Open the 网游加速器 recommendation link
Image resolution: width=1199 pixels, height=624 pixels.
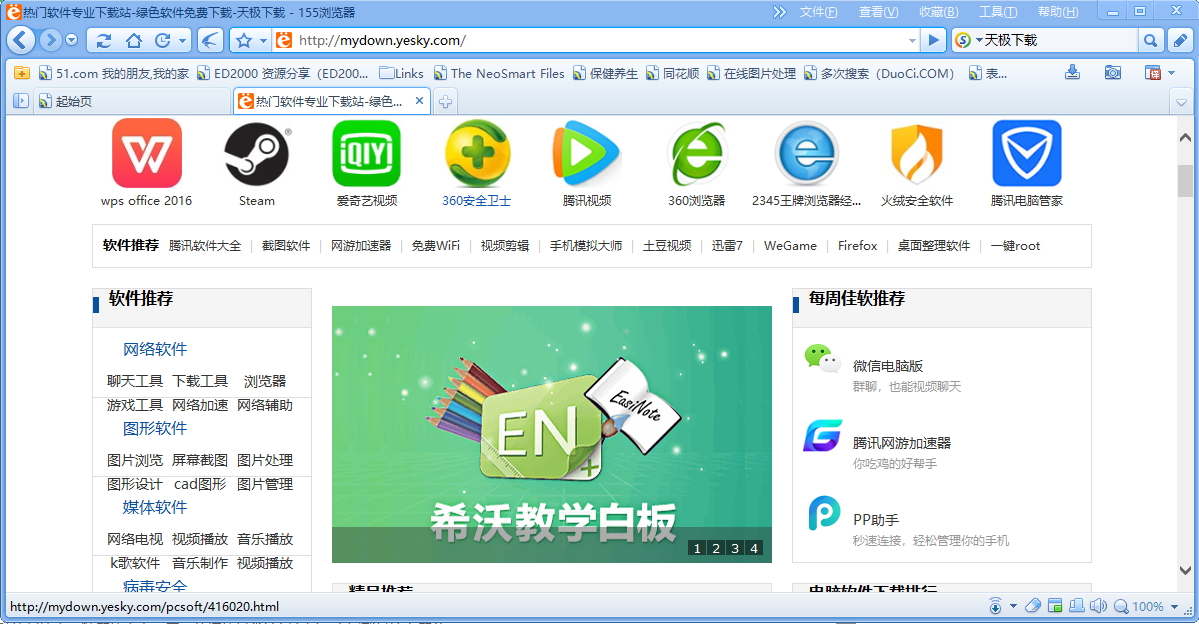361,245
